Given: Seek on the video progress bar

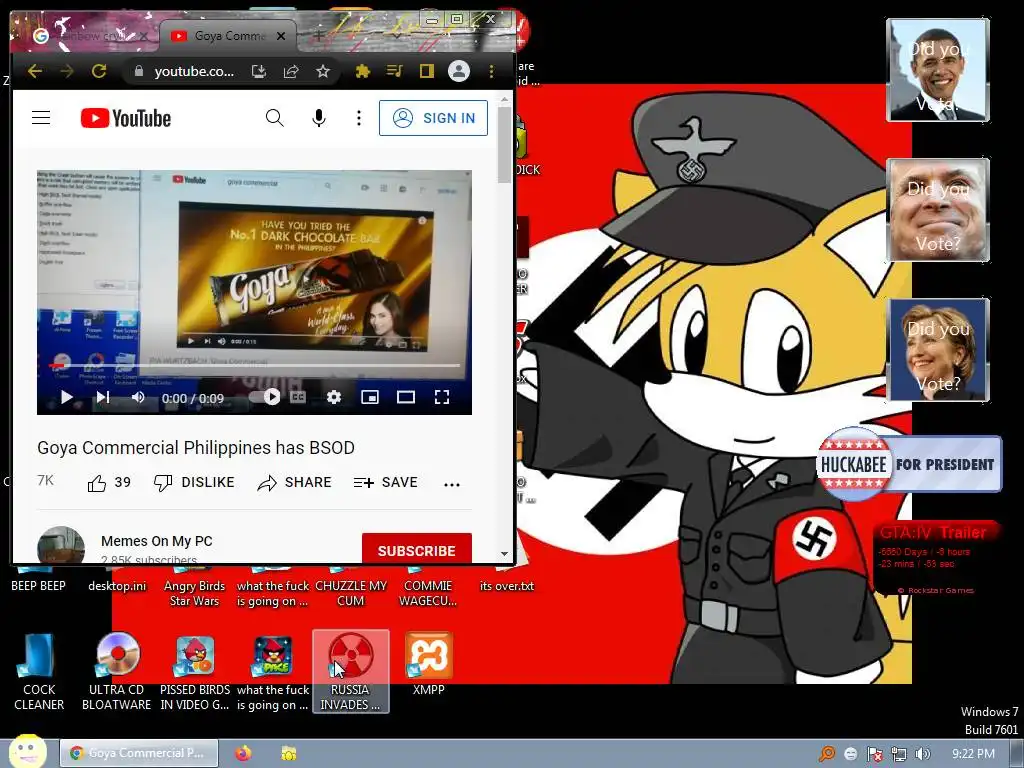Looking at the screenshot, I should pyautogui.click(x=255, y=365).
